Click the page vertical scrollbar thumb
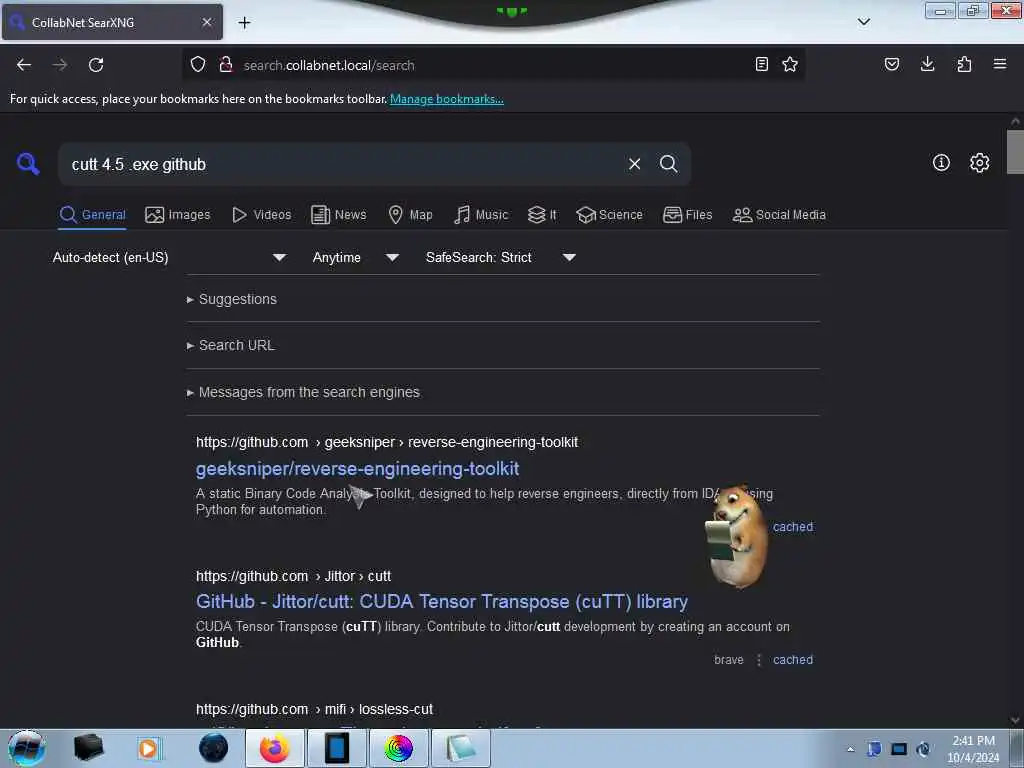Screen dimensions: 1024x768 point(1015,152)
